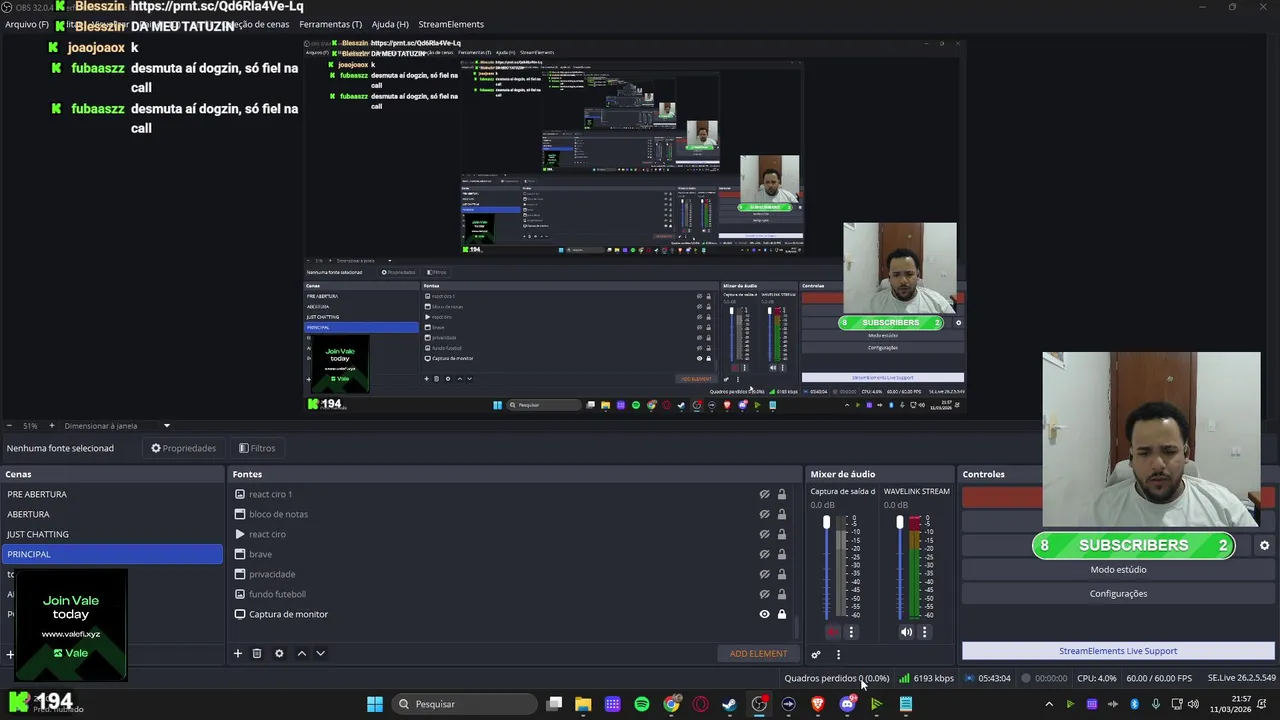
Task: Remove selected source with the trash icon
Action: click(x=257, y=653)
